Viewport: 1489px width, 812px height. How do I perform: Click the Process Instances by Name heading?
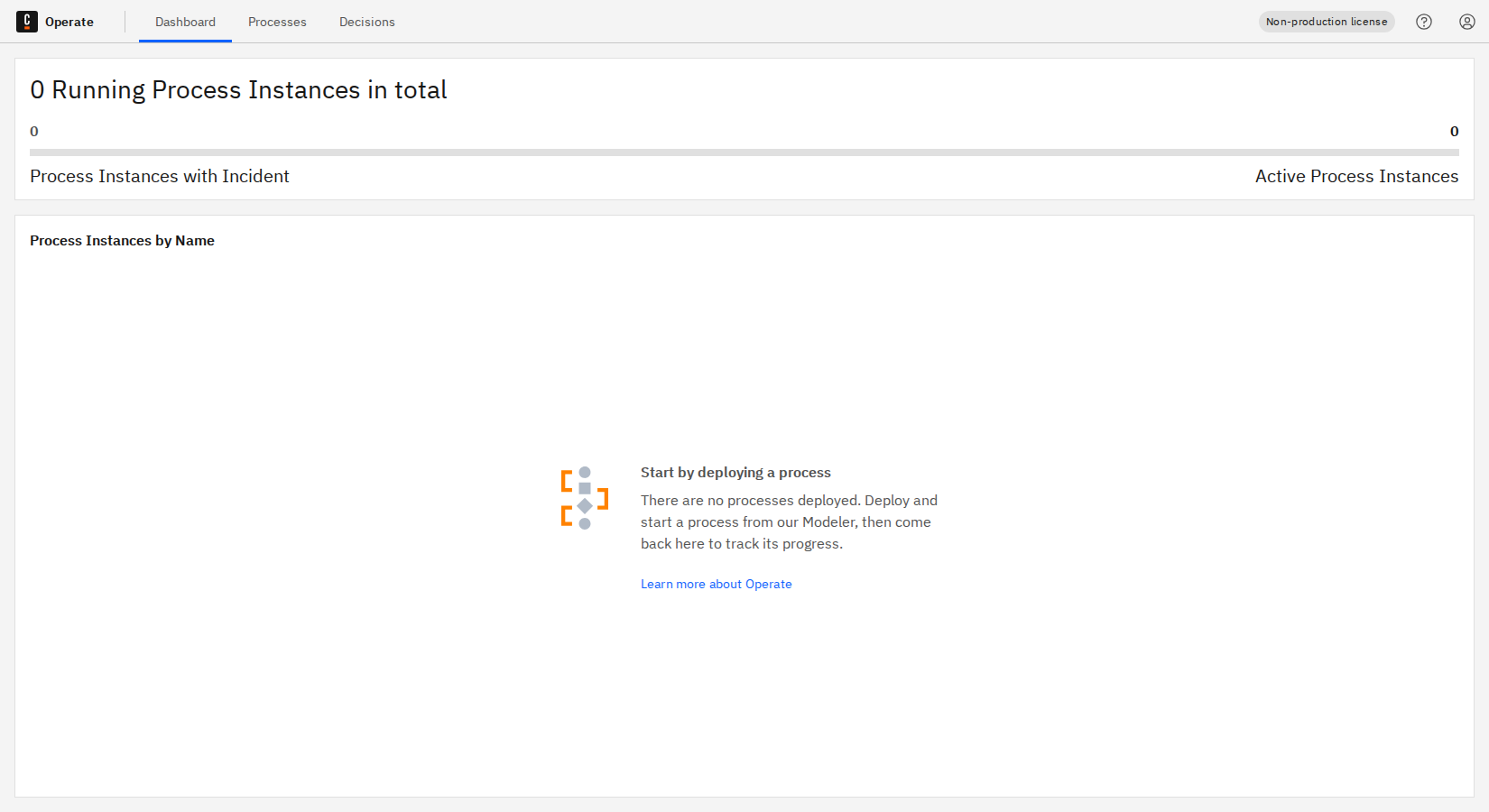click(x=122, y=241)
